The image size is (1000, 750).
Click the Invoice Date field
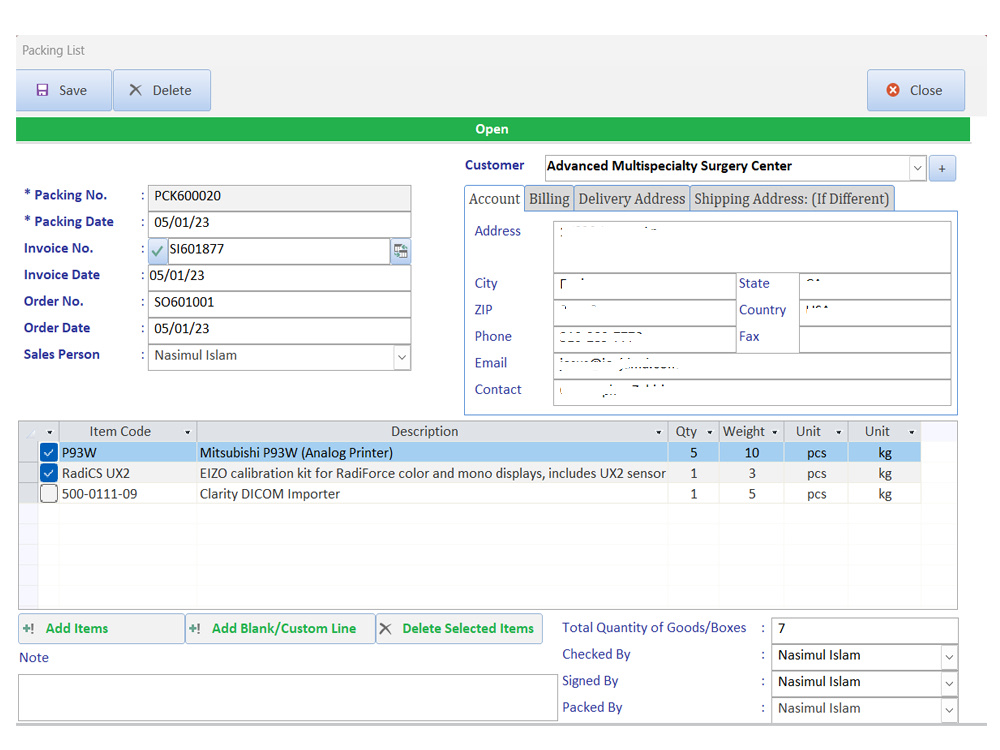[x=279, y=277]
